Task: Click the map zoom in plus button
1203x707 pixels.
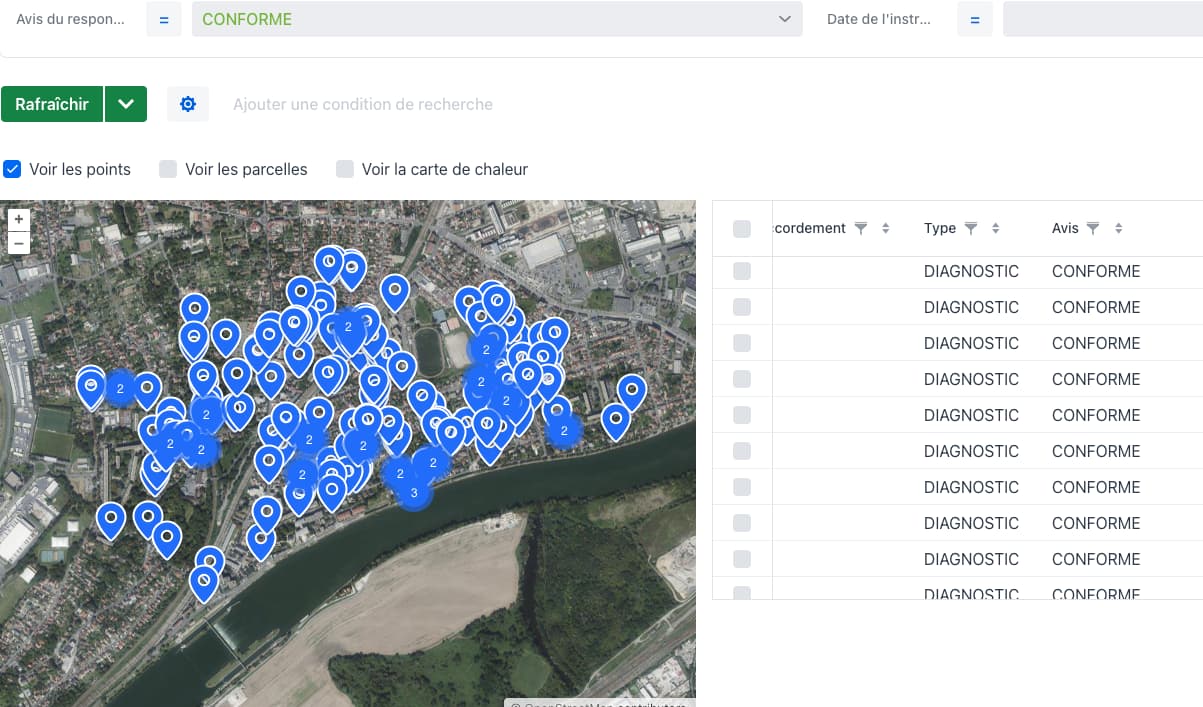Action: pyautogui.click(x=18, y=219)
